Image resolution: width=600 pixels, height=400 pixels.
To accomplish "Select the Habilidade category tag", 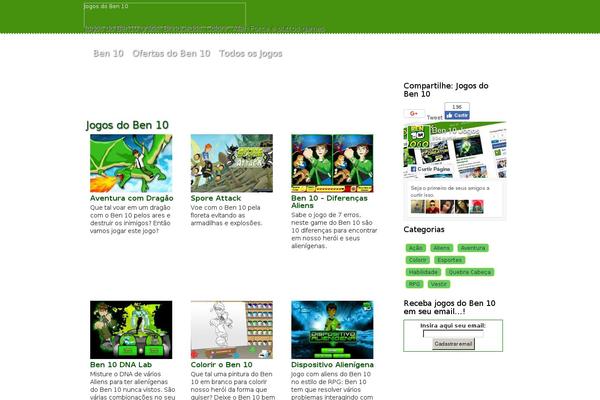I will click(x=423, y=272).
